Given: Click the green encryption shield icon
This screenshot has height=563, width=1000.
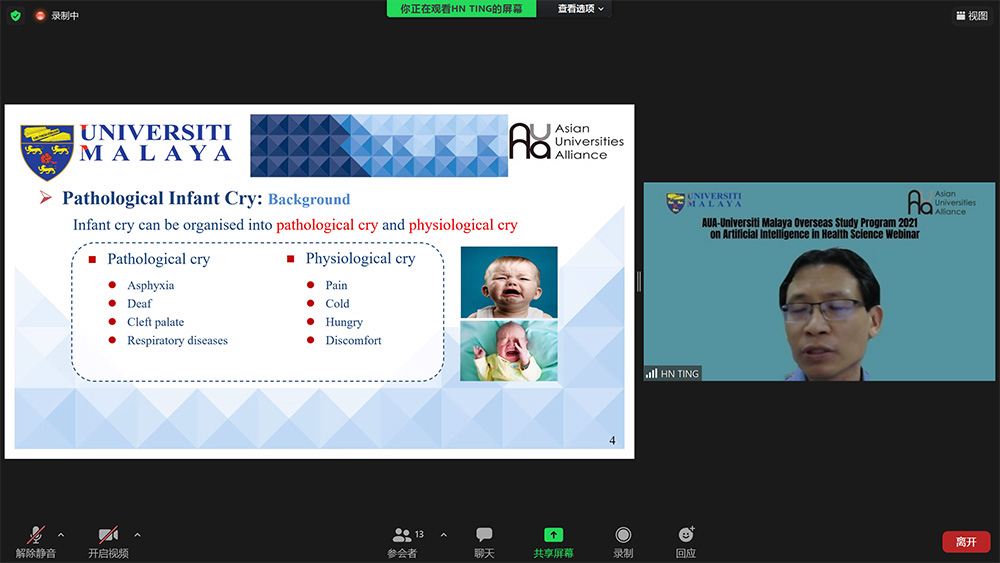Looking at the screenshot, I should point(16,15).
